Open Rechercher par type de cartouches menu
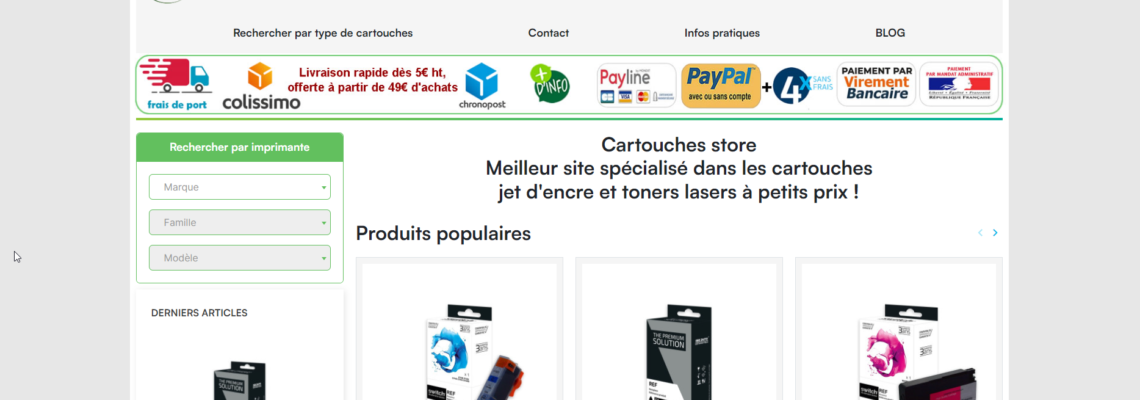The width and height of the screenshot is (1140, 400). [323, 33]
